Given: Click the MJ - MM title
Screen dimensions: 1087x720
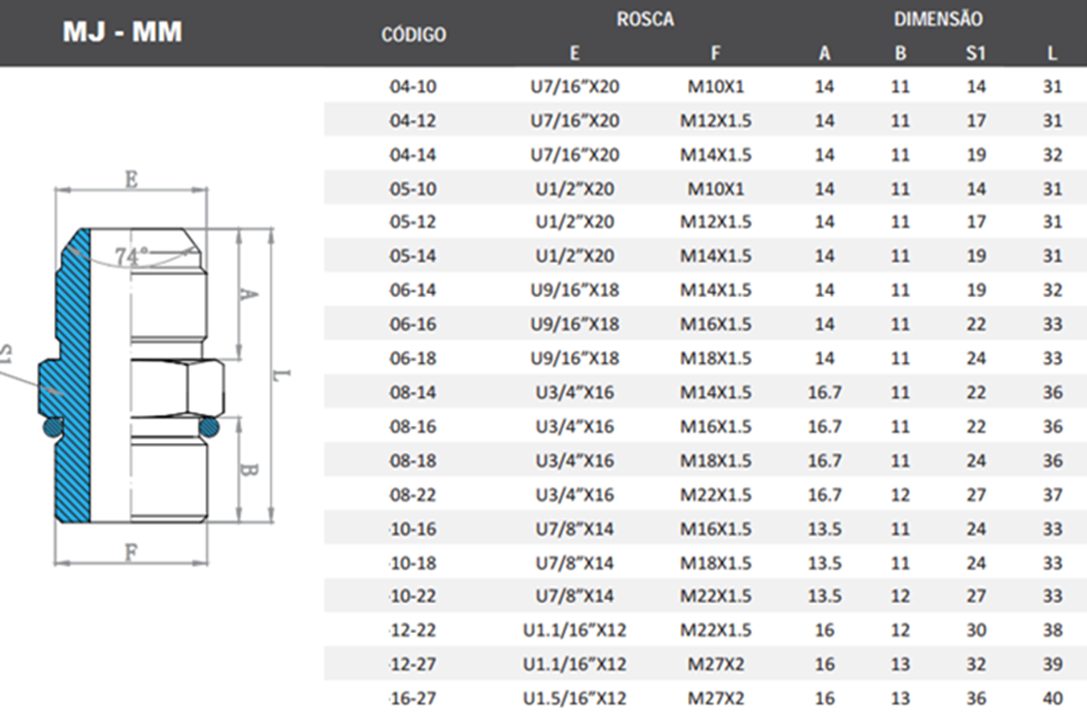Looking at the screenshot, I should click(122, 32).
